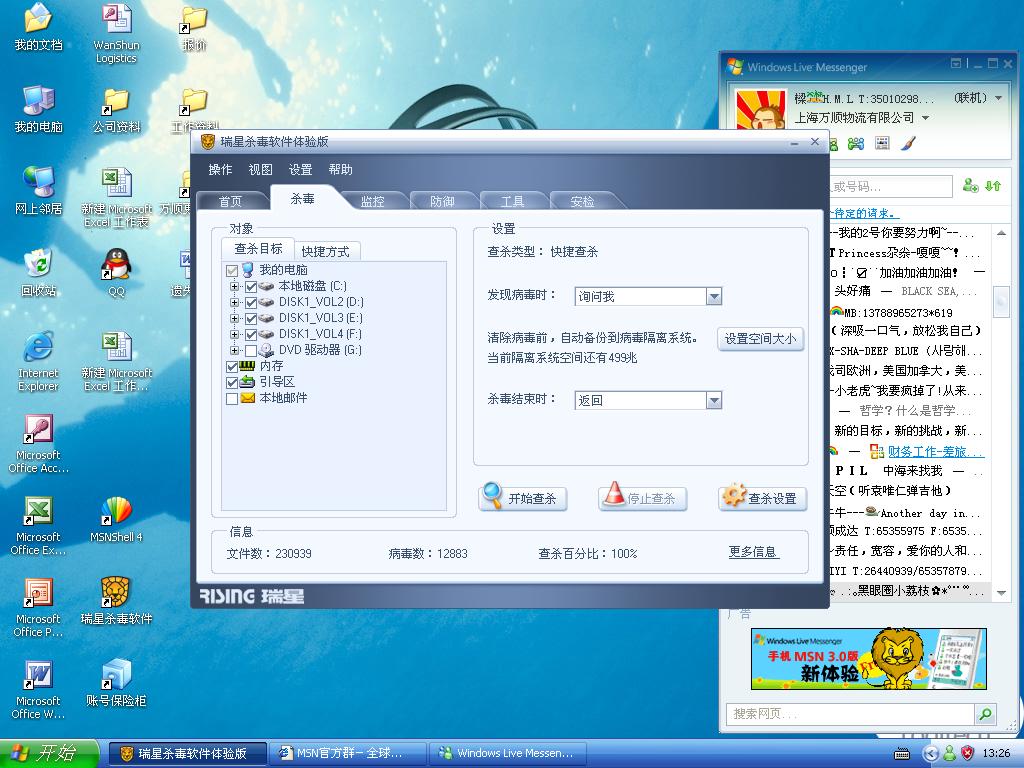Click Messenger display picture avatar
1024x768 pixels.
[761, 109]
